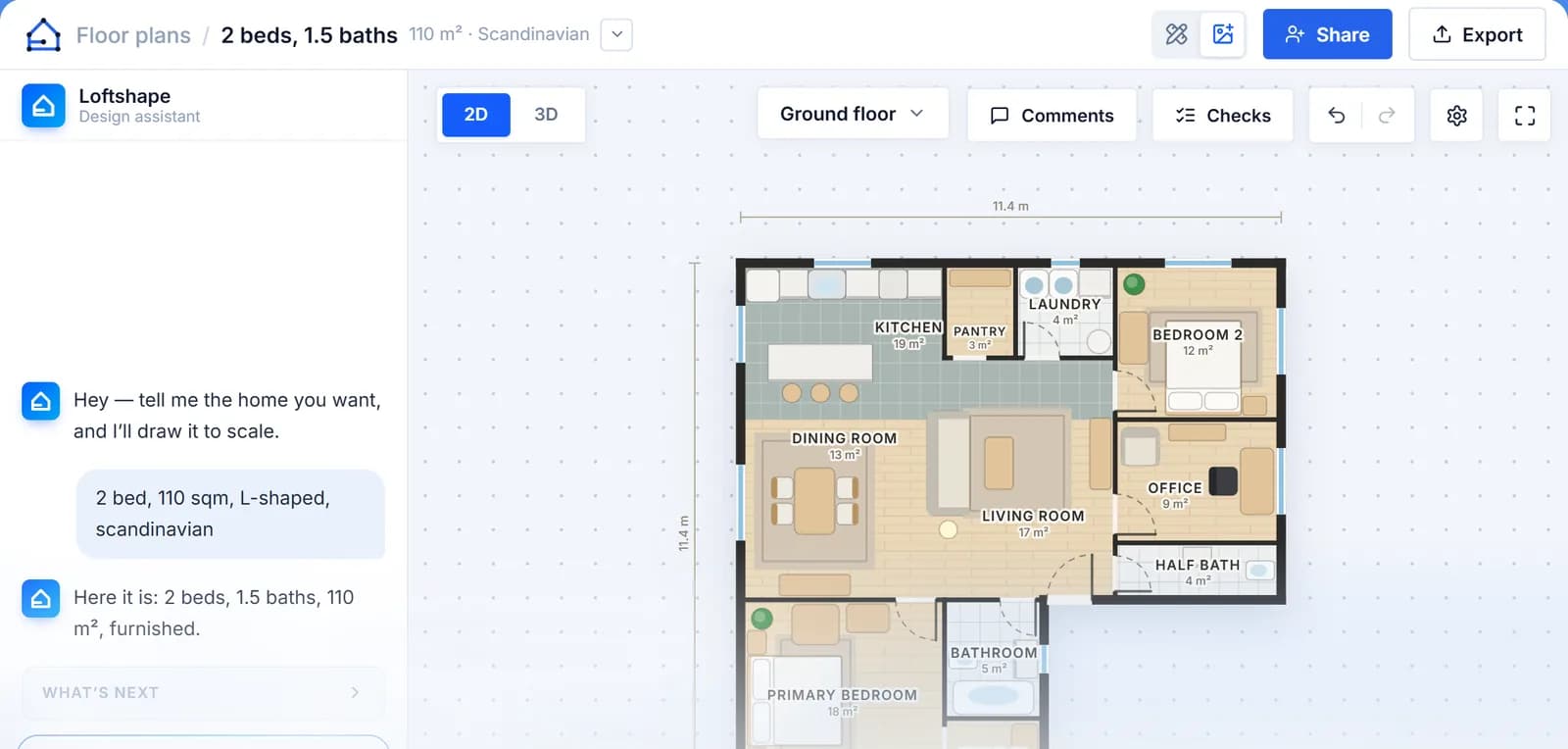Select the round floor lamp in living room
The image size is (1568, 749).
(x=948, y=529)
